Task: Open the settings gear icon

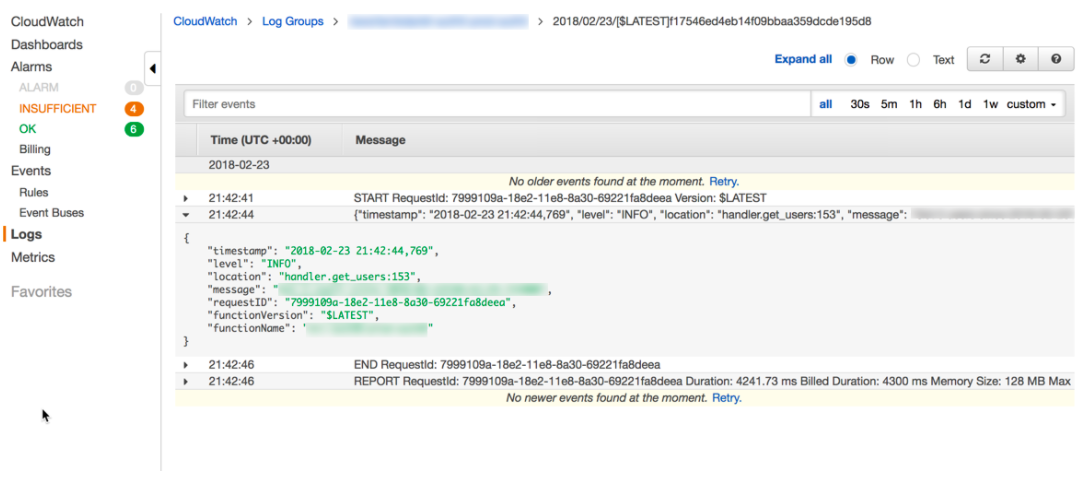Action: click(x=1020, y=59)
